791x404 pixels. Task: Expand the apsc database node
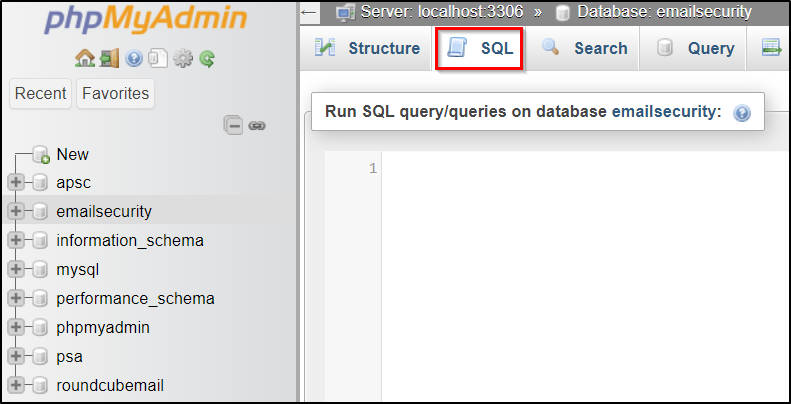pyautogui.click(x=16, y=182)
